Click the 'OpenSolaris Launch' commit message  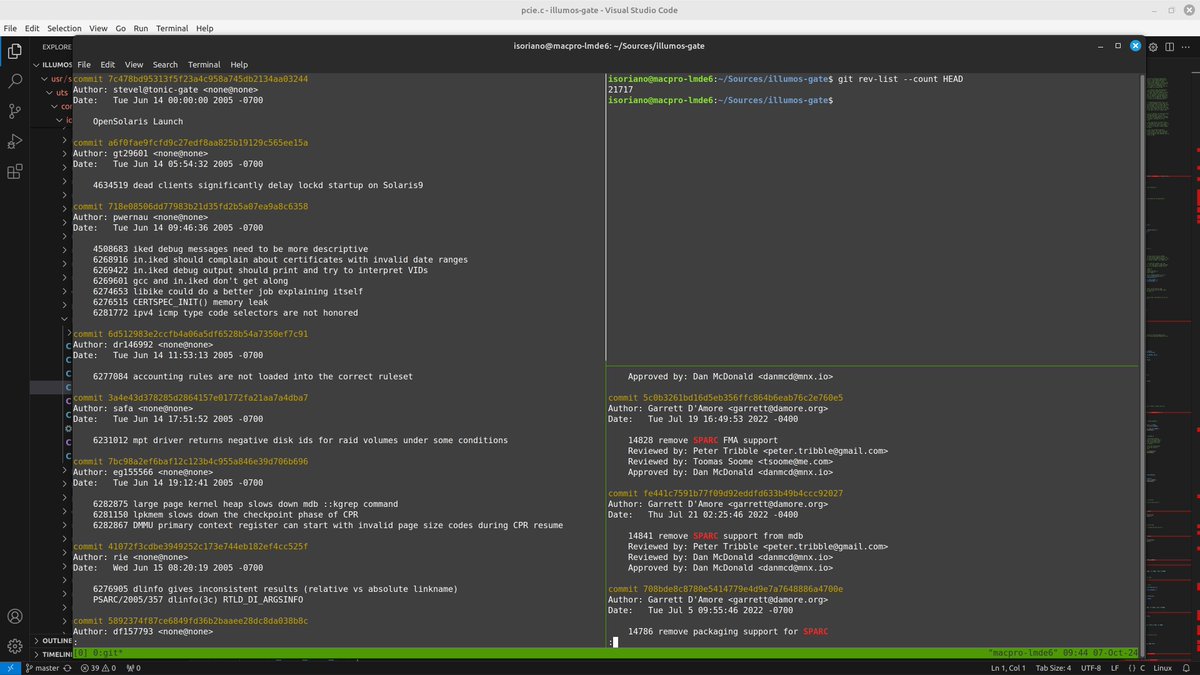(x=138, y=121)
